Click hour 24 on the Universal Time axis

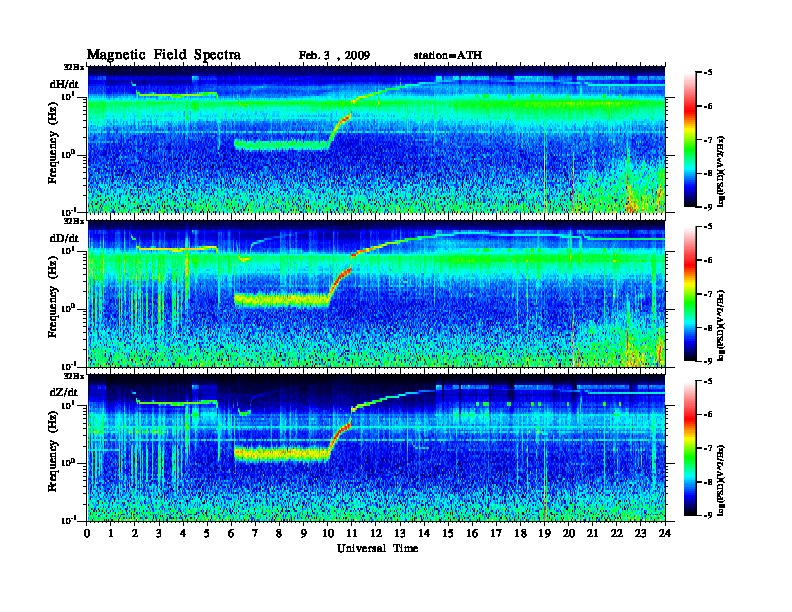tap(665, 533)
